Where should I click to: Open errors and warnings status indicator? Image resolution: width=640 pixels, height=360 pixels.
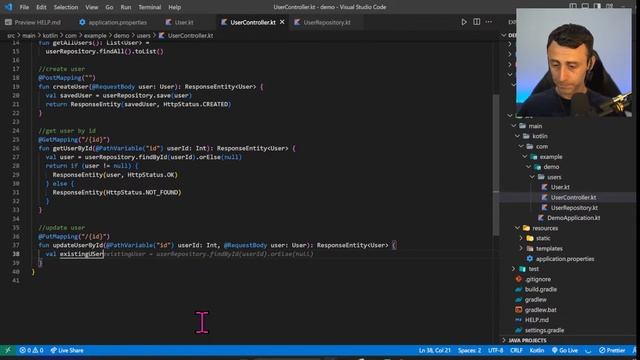(31, 350)
